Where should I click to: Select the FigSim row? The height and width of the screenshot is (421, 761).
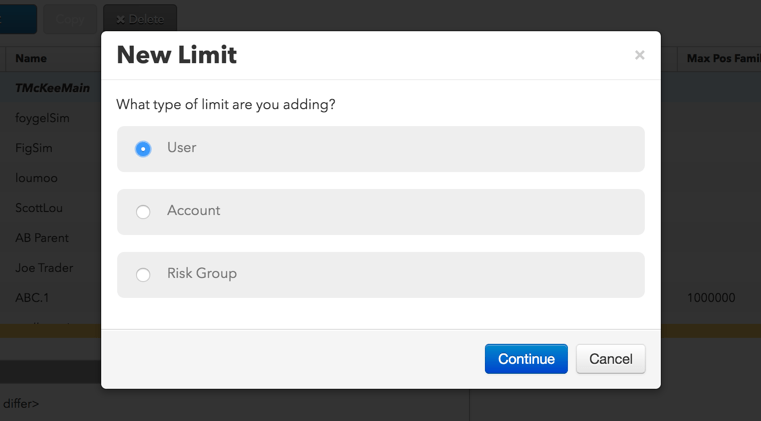tap(50, 148)
